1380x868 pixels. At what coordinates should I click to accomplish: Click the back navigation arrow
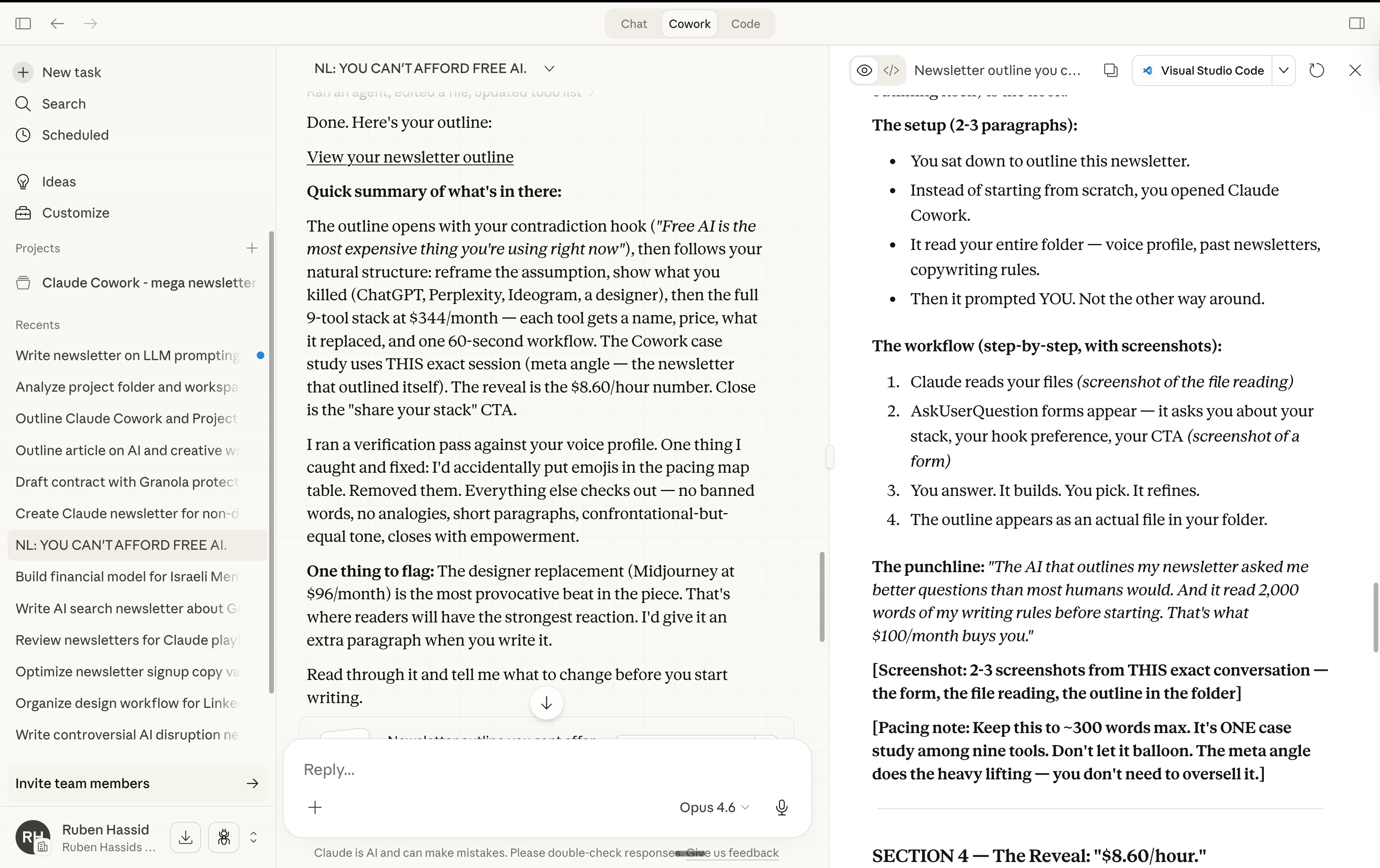(x=57, y=24)
